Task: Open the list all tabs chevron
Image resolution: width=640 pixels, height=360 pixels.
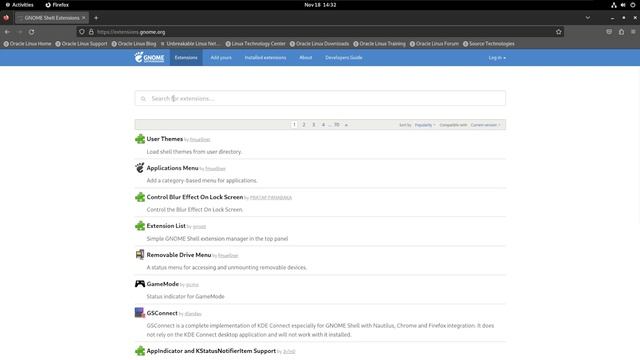Action: tap(588, 18)
